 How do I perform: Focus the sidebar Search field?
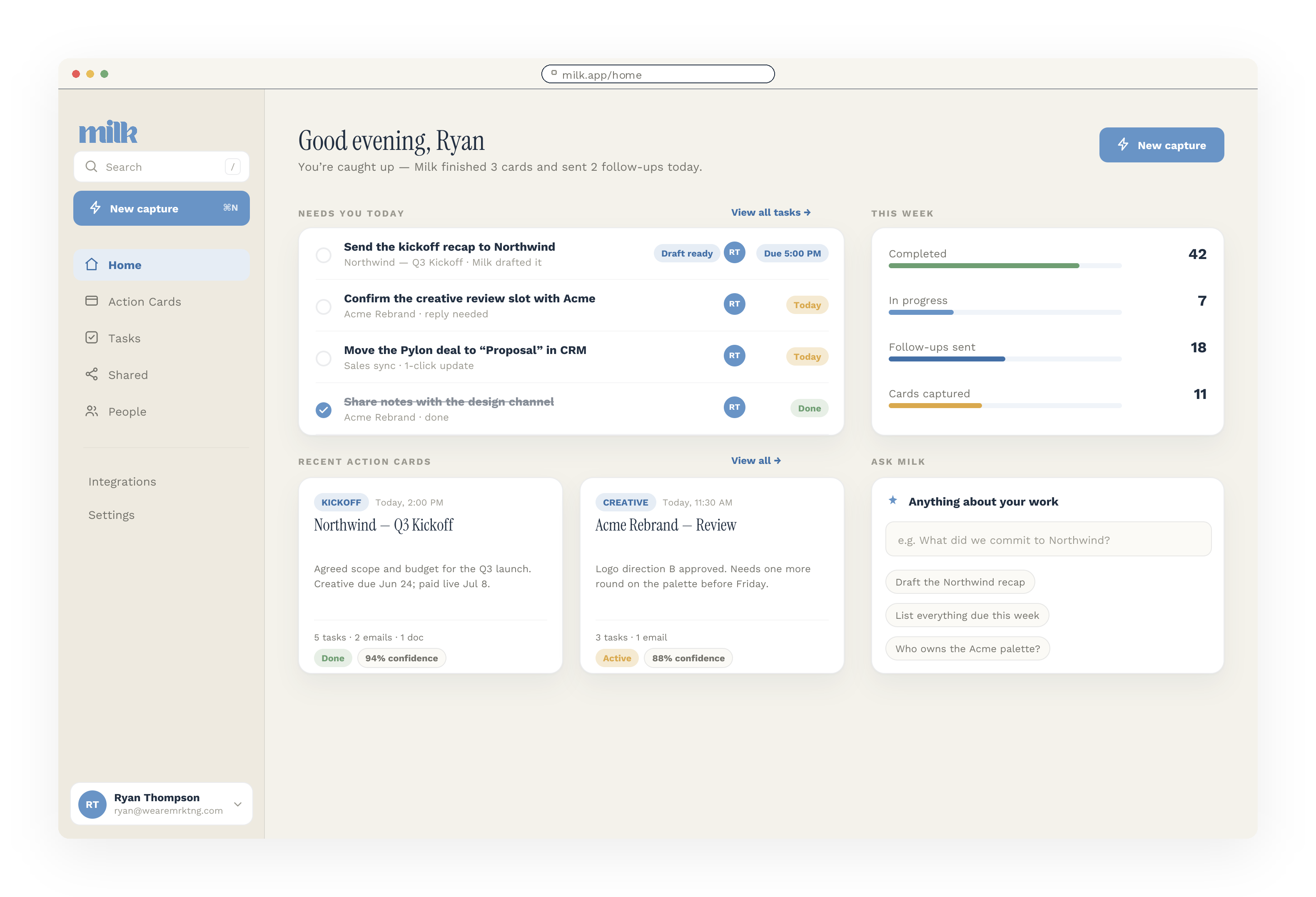(x=162, y=167)
